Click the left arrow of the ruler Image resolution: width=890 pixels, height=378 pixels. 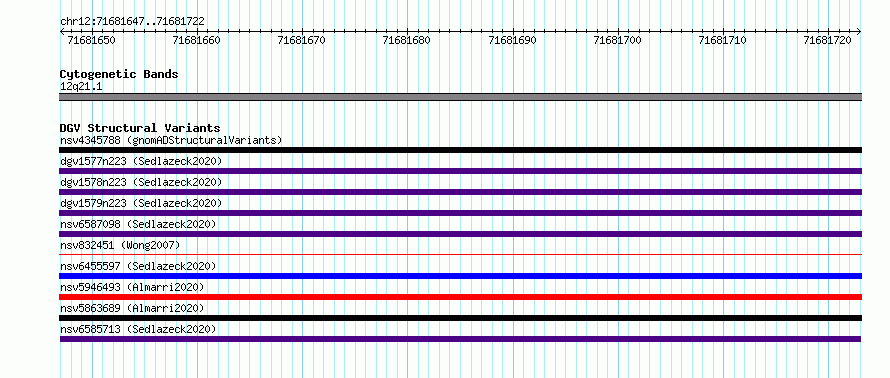click(62, 32)
